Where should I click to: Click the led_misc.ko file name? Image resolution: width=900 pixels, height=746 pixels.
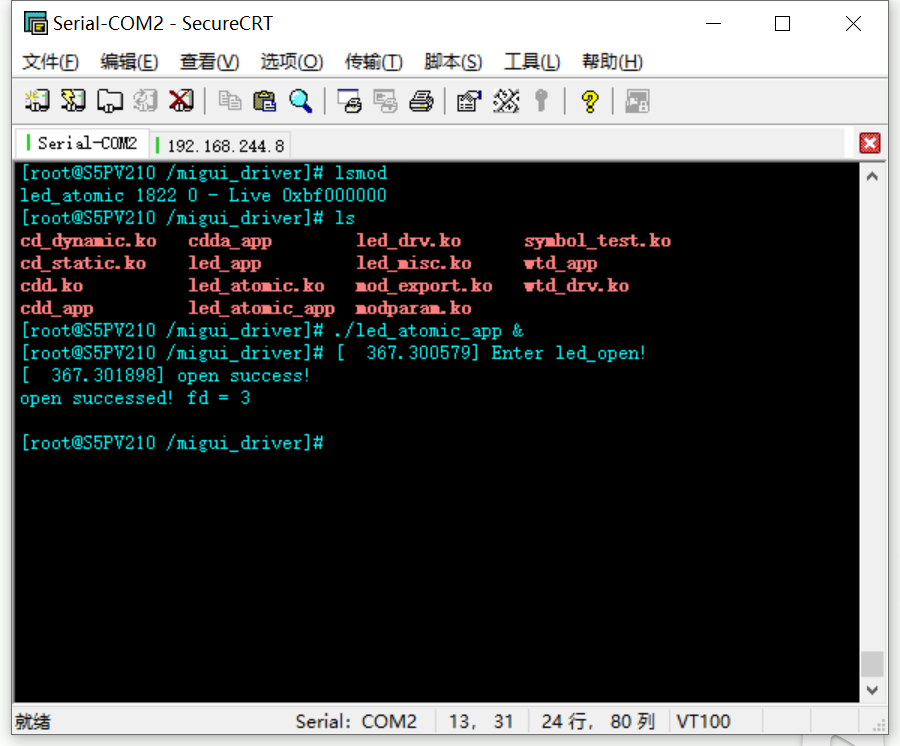pos(413,263)
